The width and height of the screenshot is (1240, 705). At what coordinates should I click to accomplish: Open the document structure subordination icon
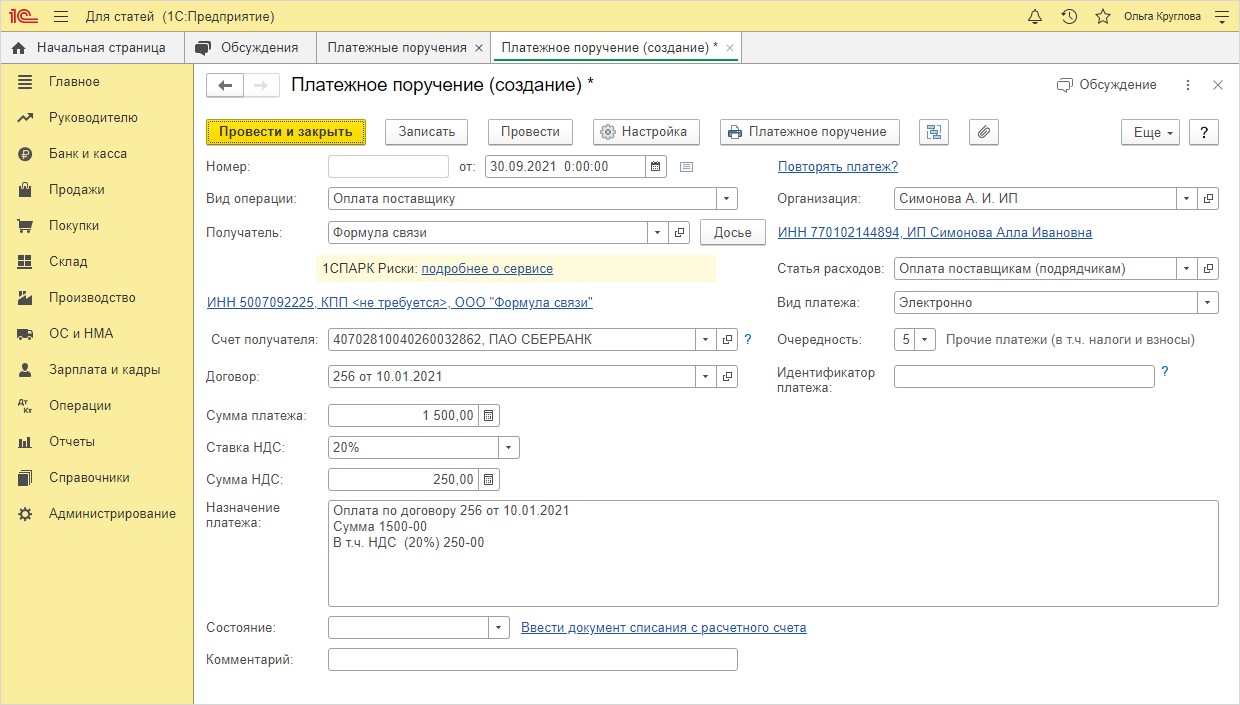[934, 132]
